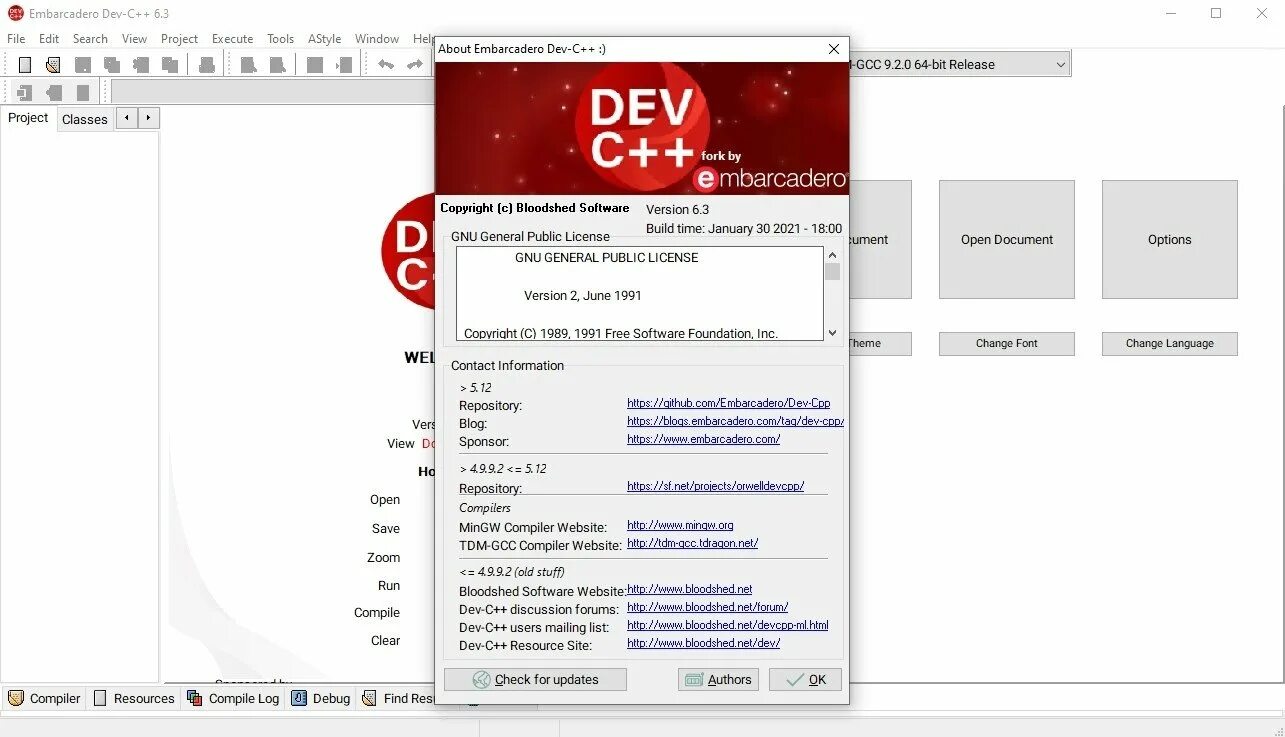
Task: Open the Edit menu
Action: tap(49, 39)
